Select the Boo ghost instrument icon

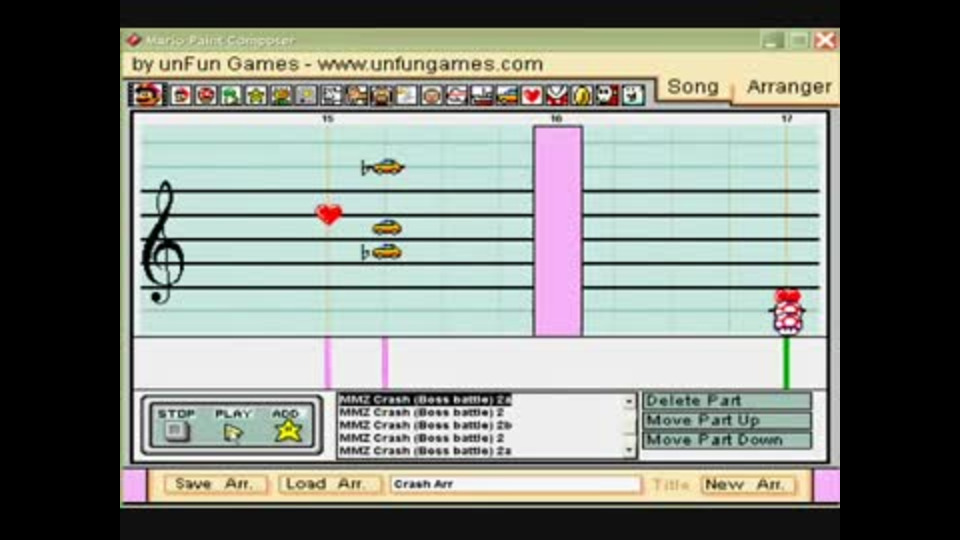633,96
